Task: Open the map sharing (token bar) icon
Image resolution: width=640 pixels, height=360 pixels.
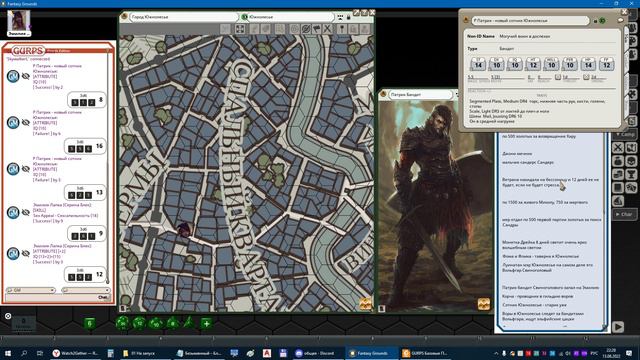Action: click(x=340, y=17)
